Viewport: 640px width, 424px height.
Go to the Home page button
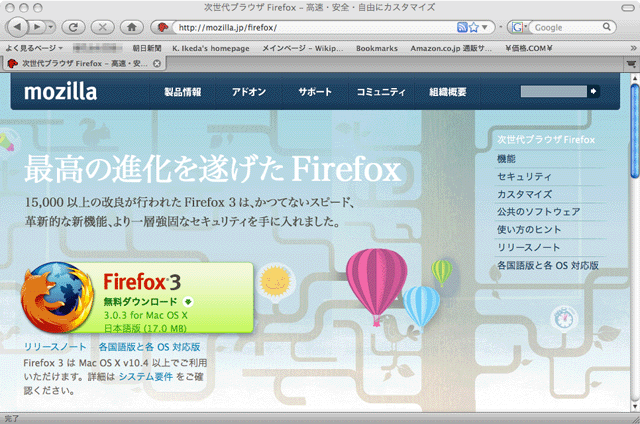(x=131, y=27)
